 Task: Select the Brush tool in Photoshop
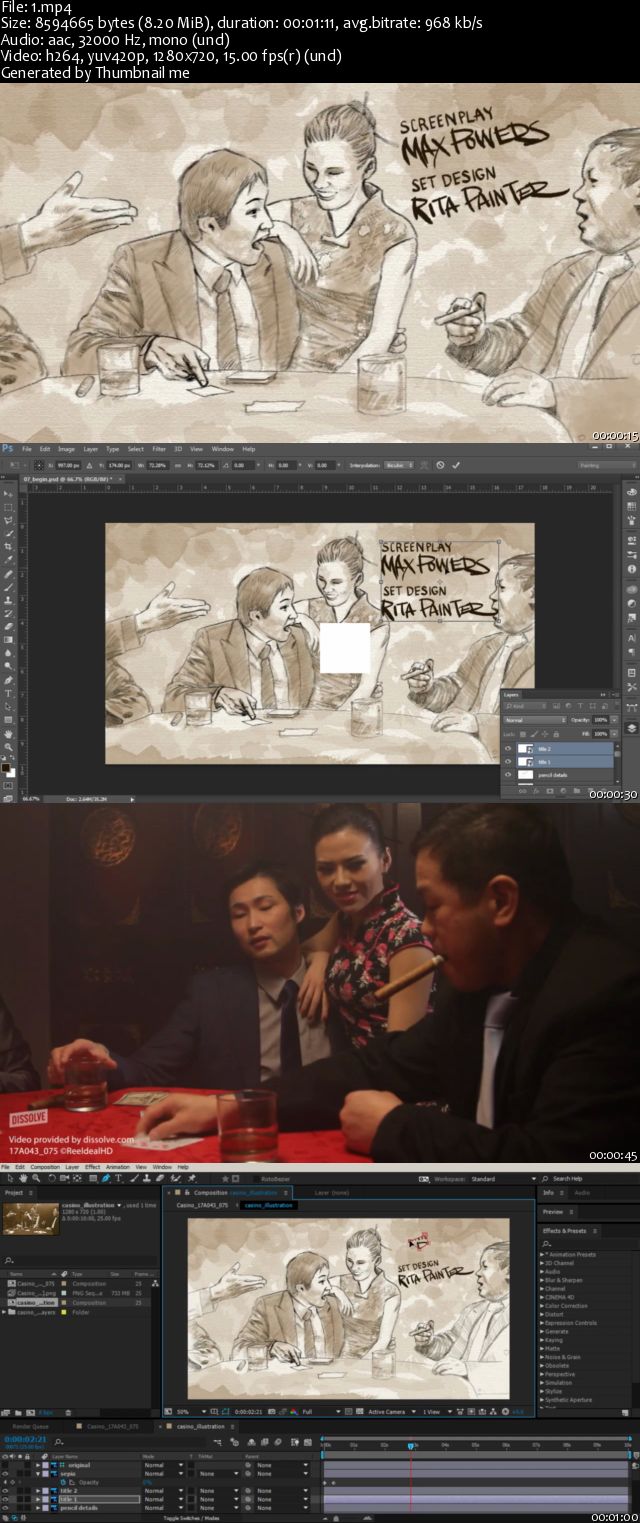tap(8, 587)
